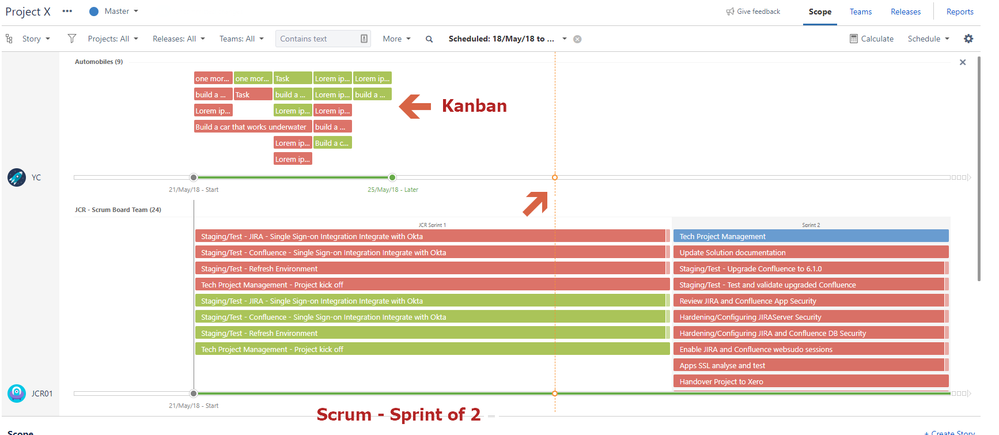
Task: Open 'Apps SSL analyse and test' story
Action: coord(811,366)
